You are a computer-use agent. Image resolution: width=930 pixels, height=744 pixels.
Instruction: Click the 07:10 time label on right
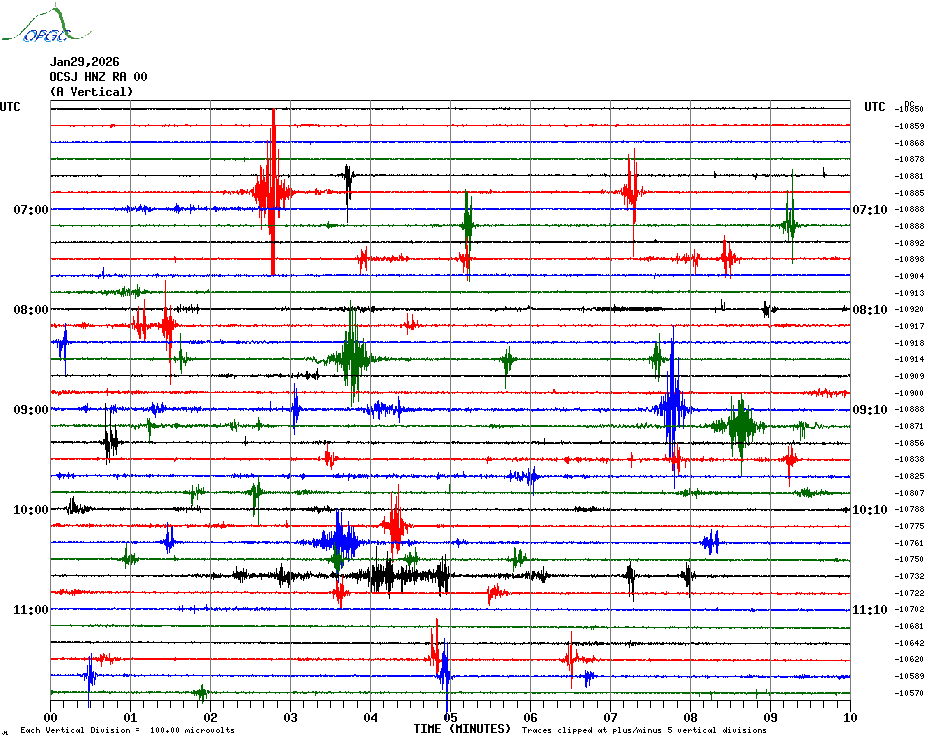pos(869,210)
